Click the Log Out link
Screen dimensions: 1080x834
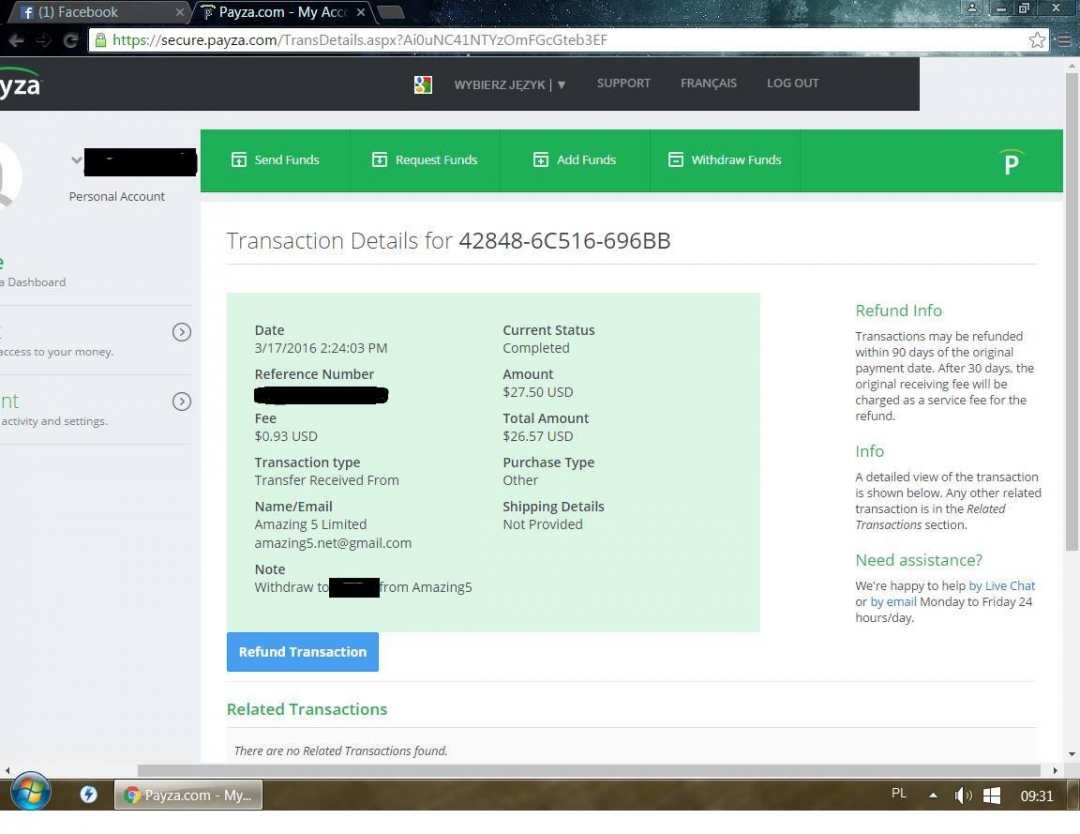[792, 84]
